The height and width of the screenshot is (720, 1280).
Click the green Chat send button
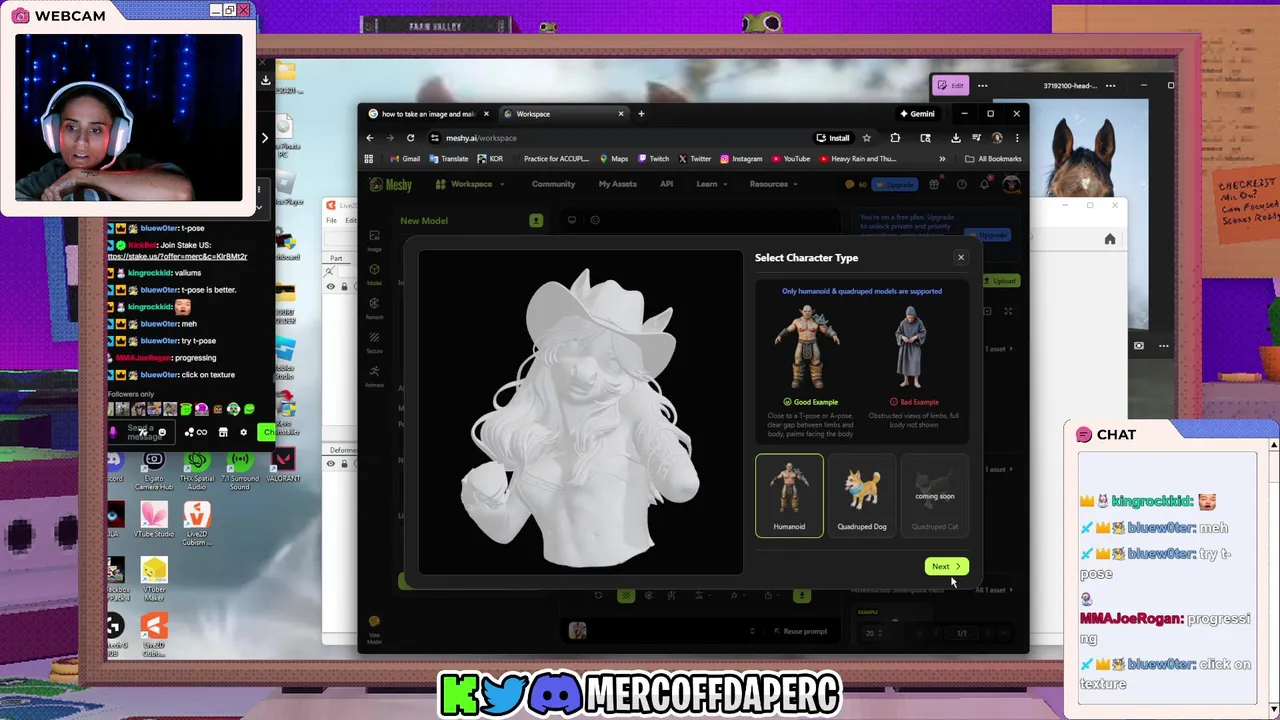click(x=267, y=432)
